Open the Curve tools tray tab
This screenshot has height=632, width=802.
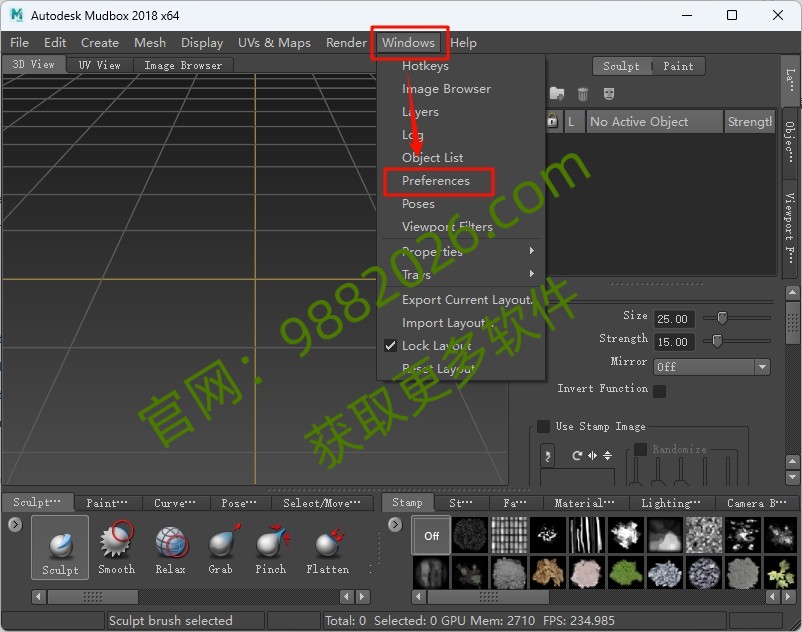point(175,503)
